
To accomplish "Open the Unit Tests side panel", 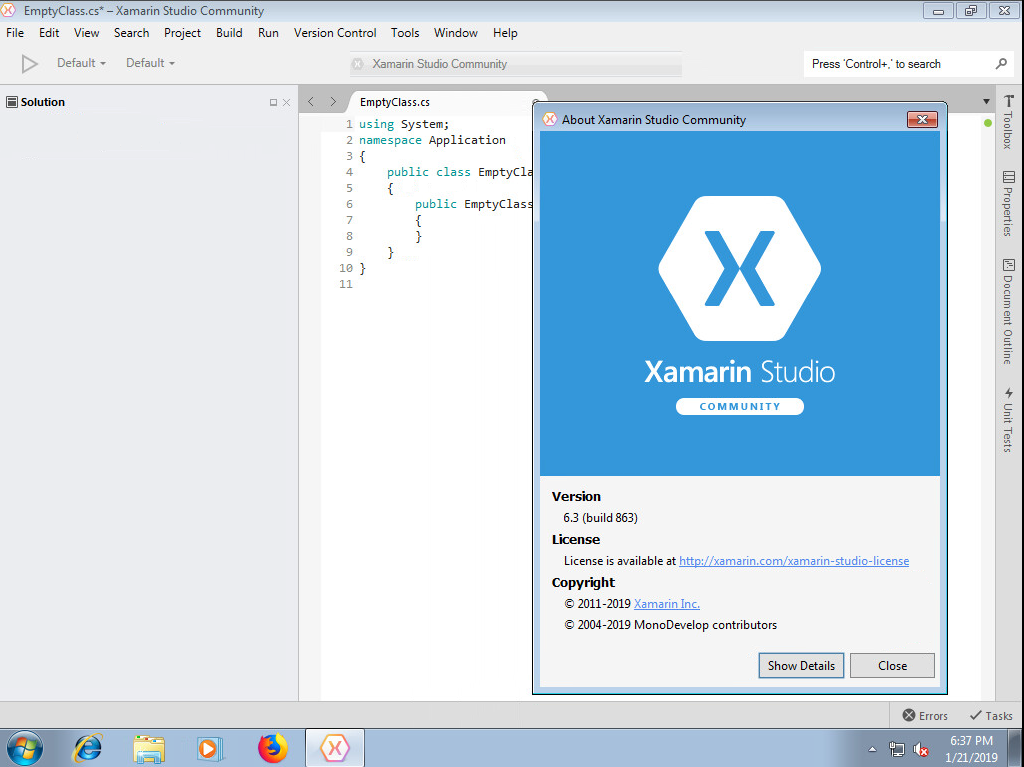I will [1007, 420].
